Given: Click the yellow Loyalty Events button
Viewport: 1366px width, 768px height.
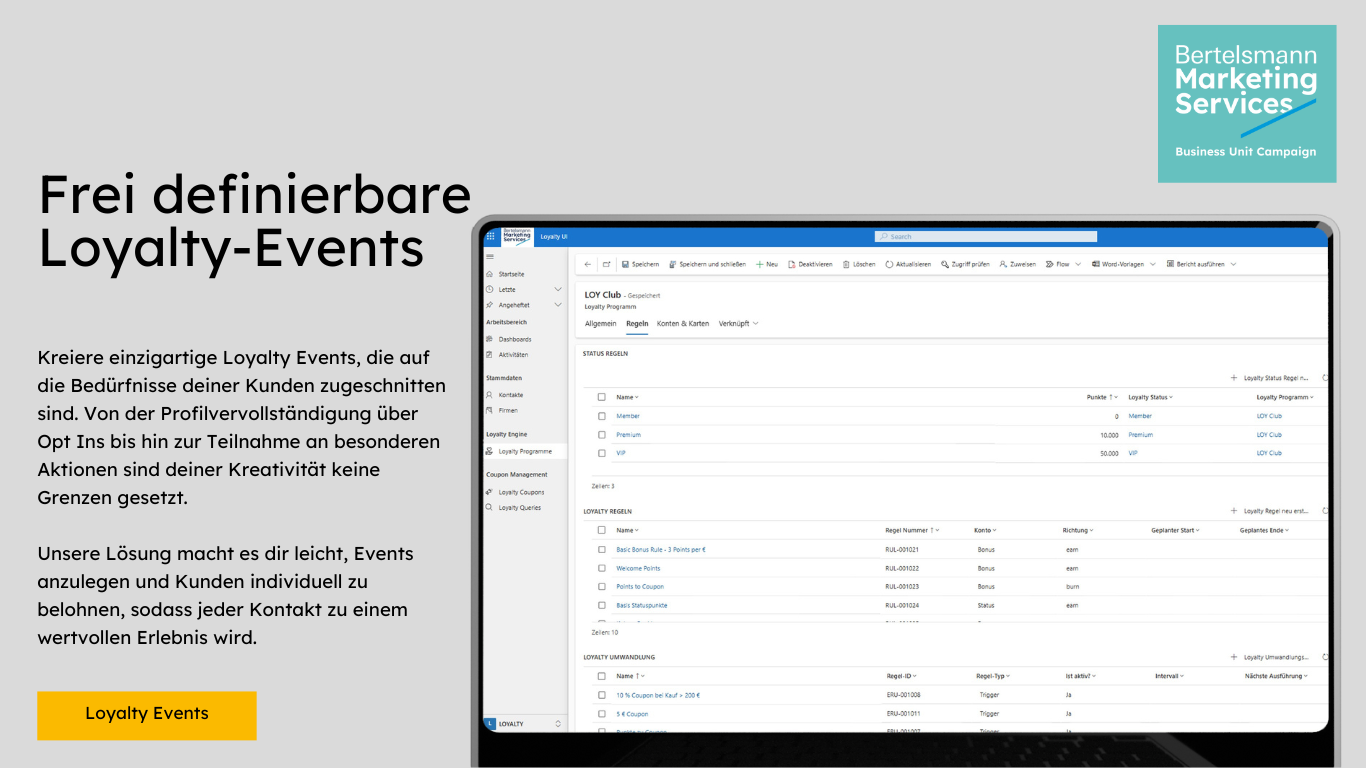Looking at the screenshot, I should coord(147,715).
